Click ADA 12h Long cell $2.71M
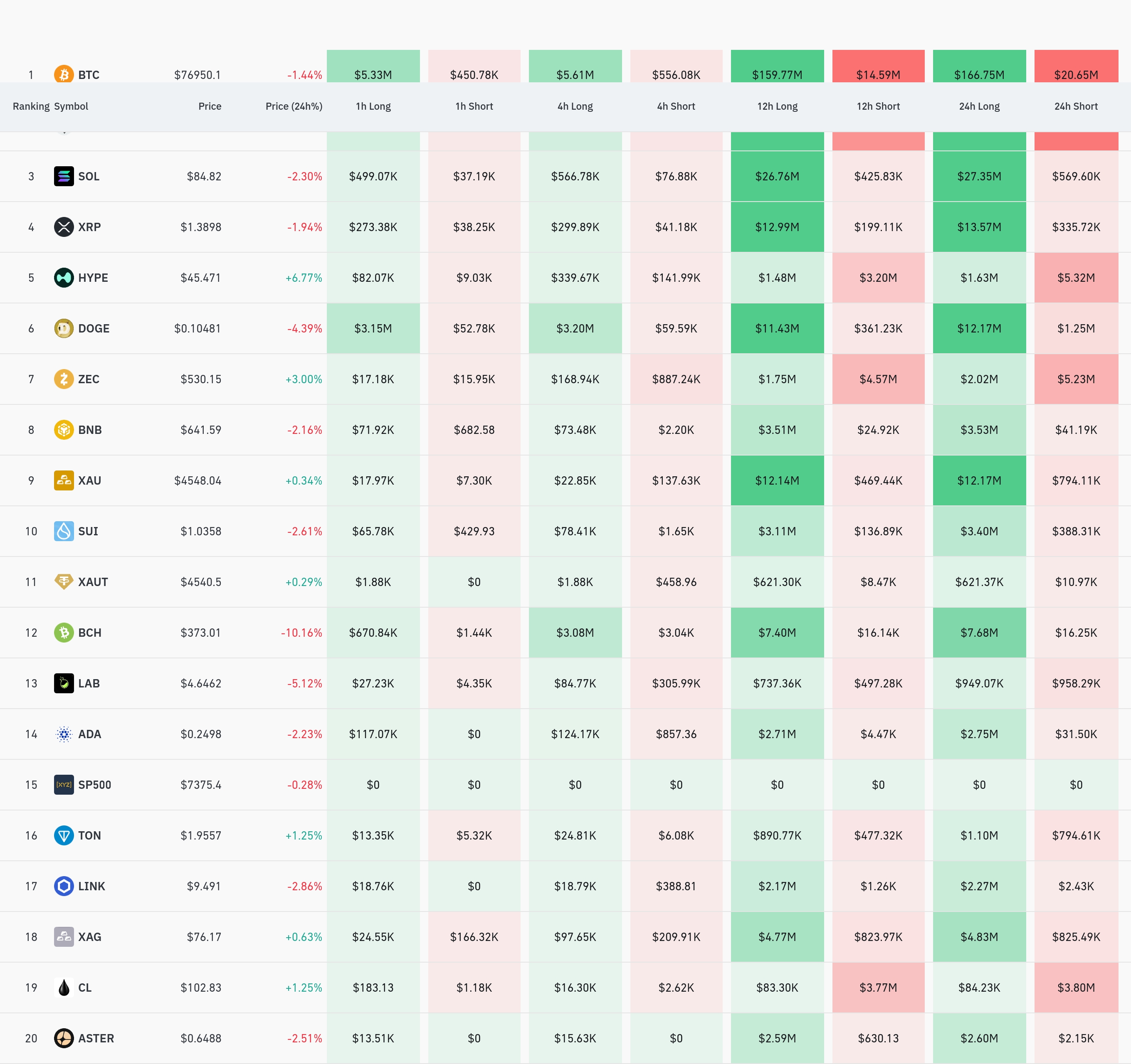1131x1064 pixels. pos(778,734)
